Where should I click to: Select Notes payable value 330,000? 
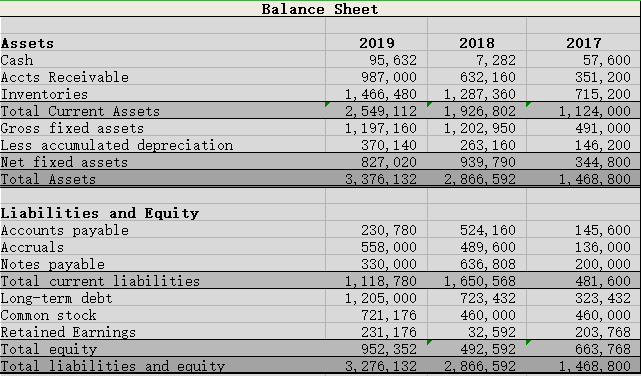389,264
